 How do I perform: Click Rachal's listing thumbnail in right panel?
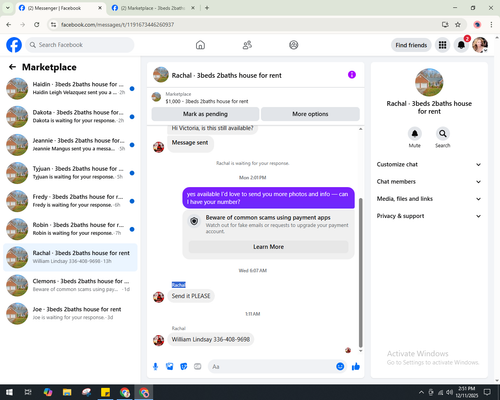pyautogui.click(x=429, y=82)
